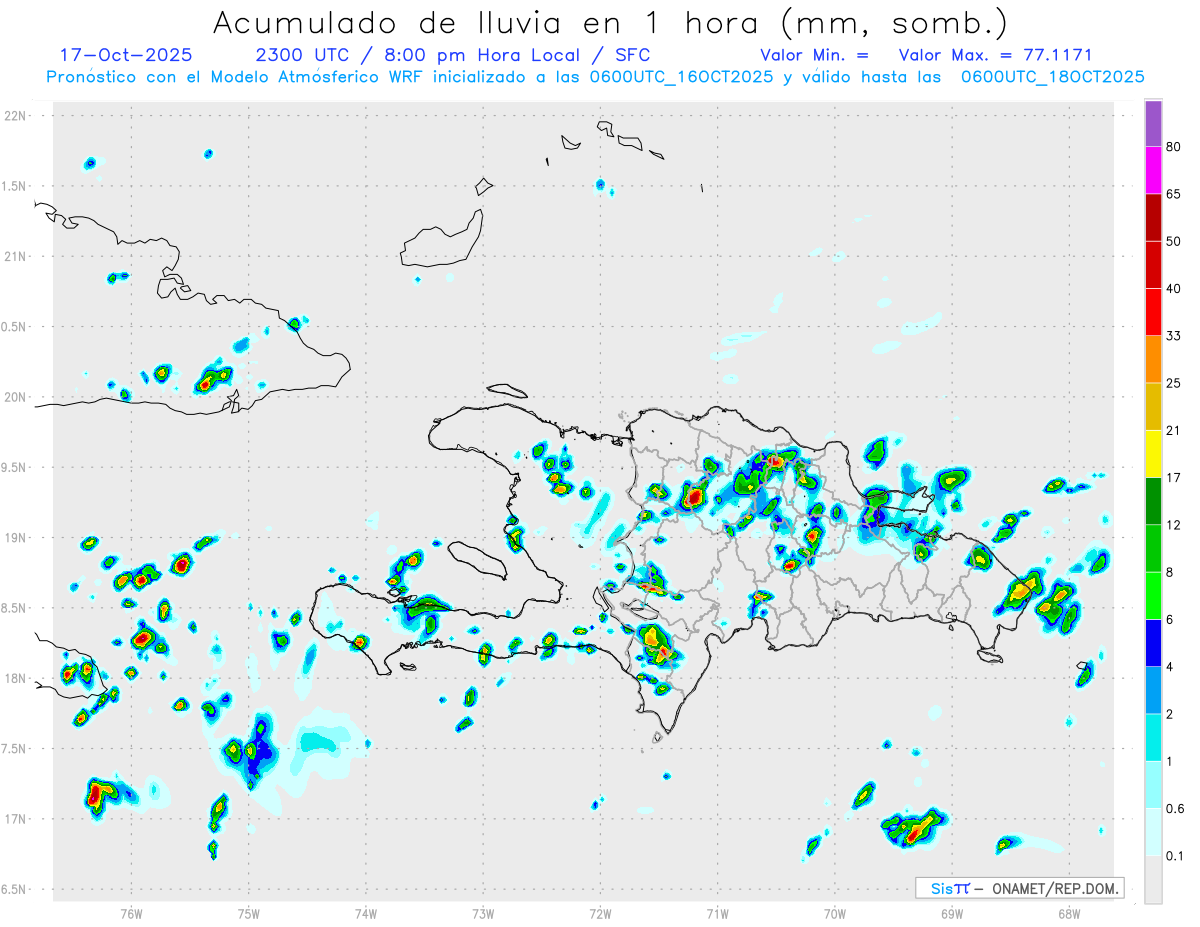Click the '65' color bar label
Screen dimensions: 1200x927
pyautogui.click(x=1174, y=194)
